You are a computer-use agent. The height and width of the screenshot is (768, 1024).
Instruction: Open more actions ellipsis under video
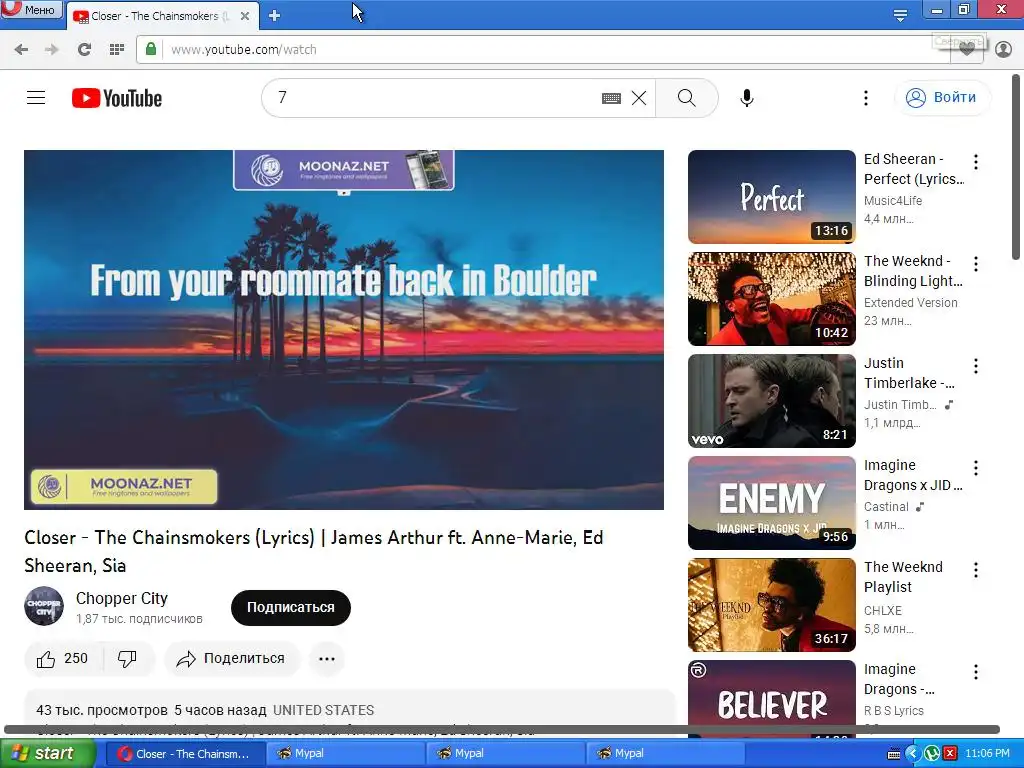coord(327,658)
